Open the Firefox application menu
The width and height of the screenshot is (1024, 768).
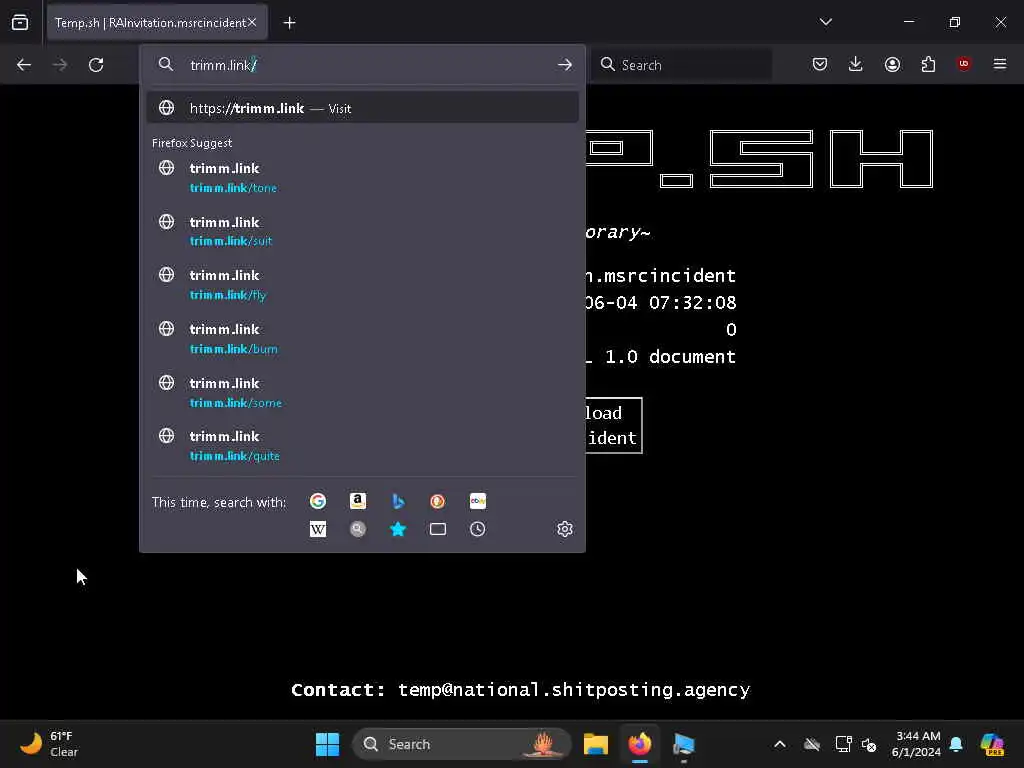[x=1000, y=64]
